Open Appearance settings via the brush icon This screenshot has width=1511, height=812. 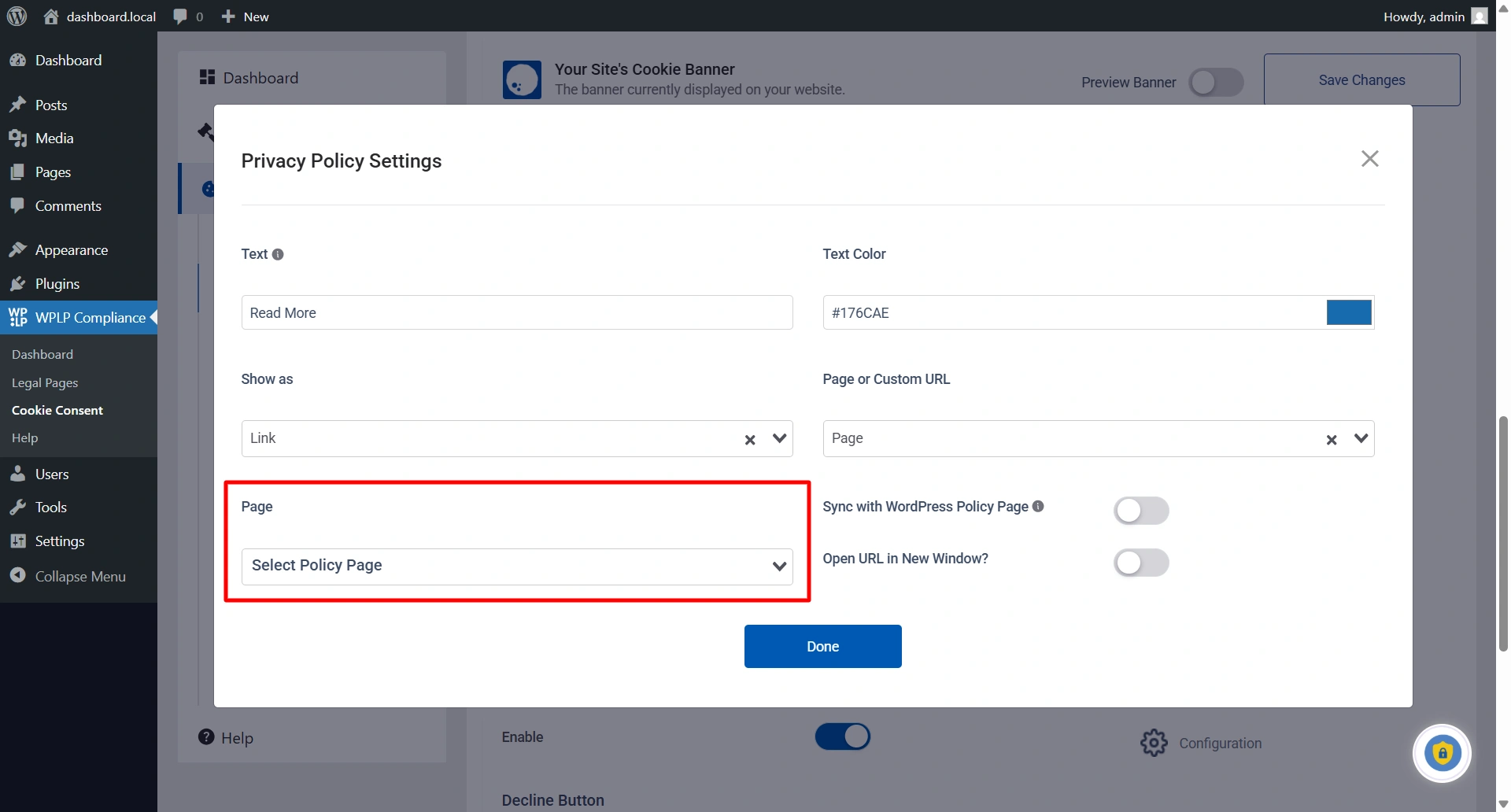point(18,249)
